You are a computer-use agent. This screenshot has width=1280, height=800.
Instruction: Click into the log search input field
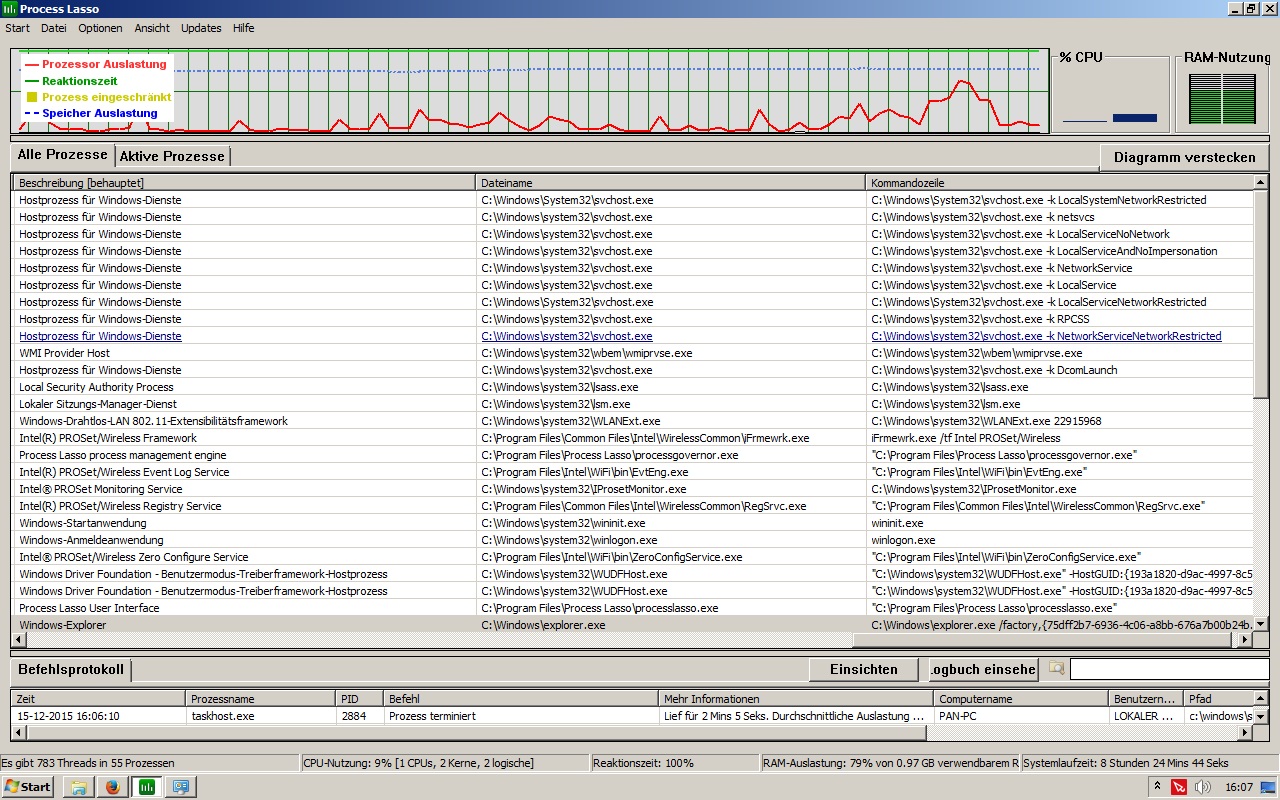(1169, 669)
